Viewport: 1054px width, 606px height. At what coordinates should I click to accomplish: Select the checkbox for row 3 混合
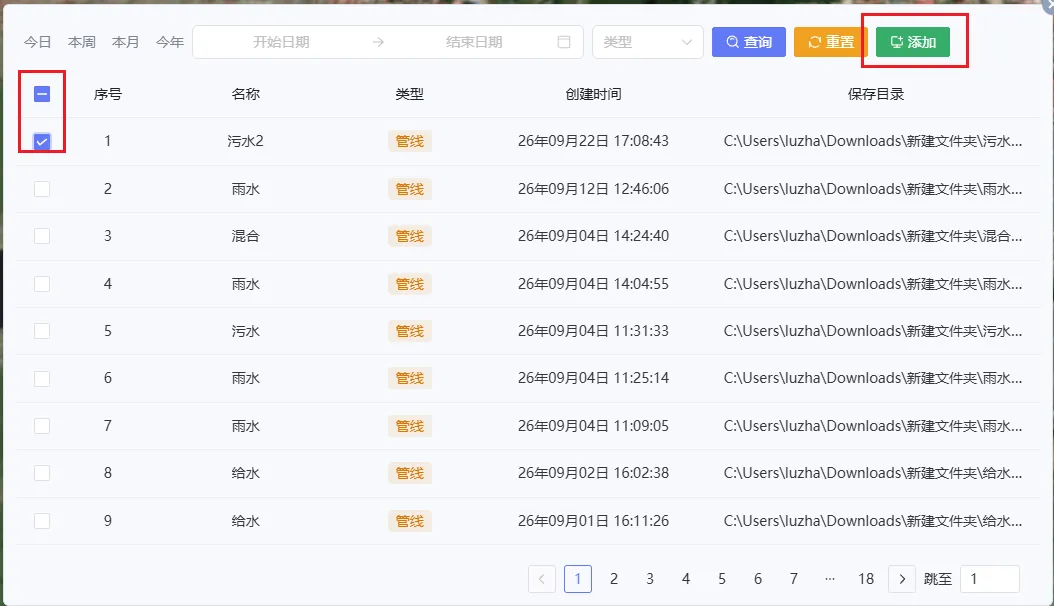pos(42,236)
